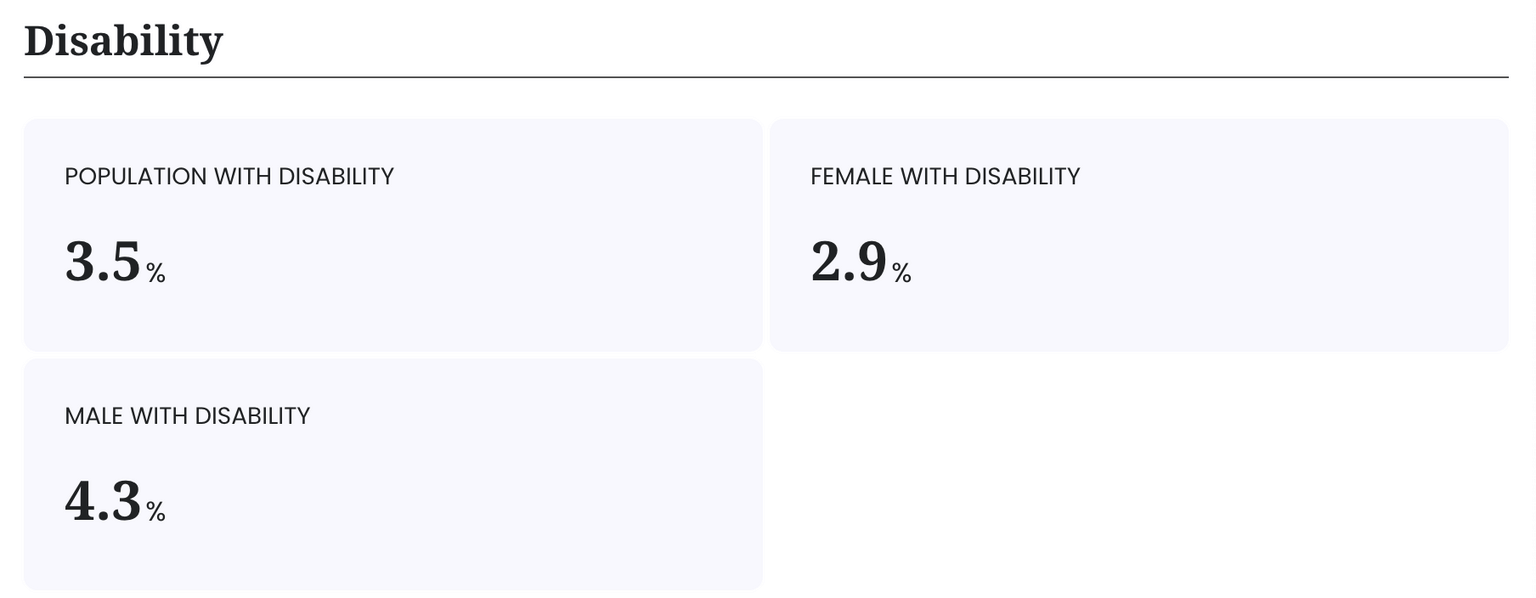Click the Disability section heading
Viewport: 1536px width, 598px height.
(x=123, y=43)
